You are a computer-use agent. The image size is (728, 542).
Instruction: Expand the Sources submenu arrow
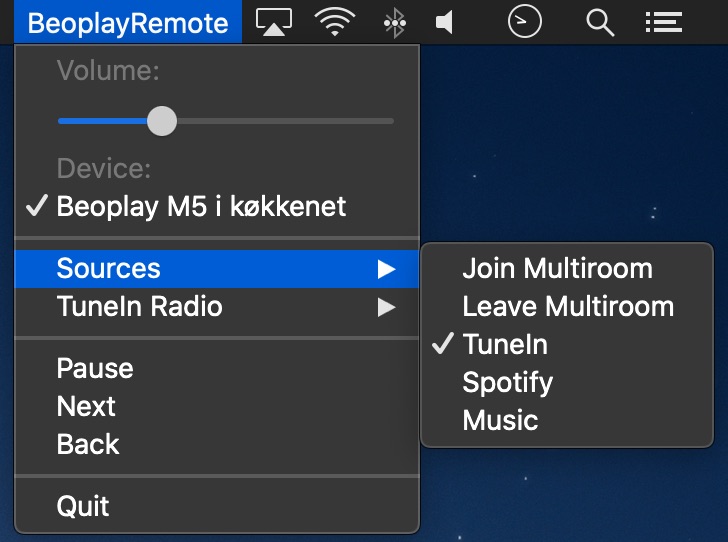click(386, 269)
